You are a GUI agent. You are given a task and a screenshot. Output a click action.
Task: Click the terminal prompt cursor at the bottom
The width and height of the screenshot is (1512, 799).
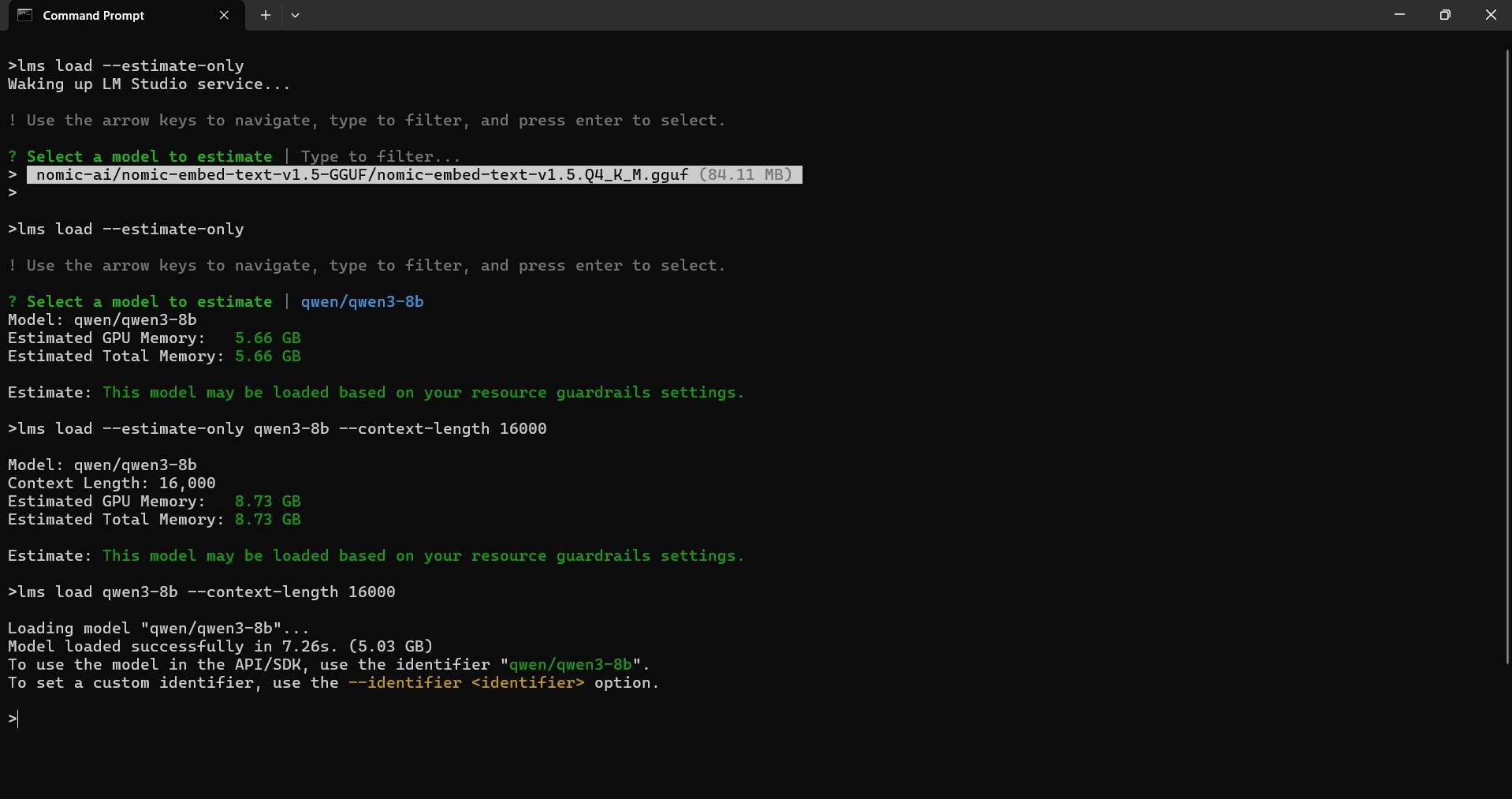coord(16,719)
